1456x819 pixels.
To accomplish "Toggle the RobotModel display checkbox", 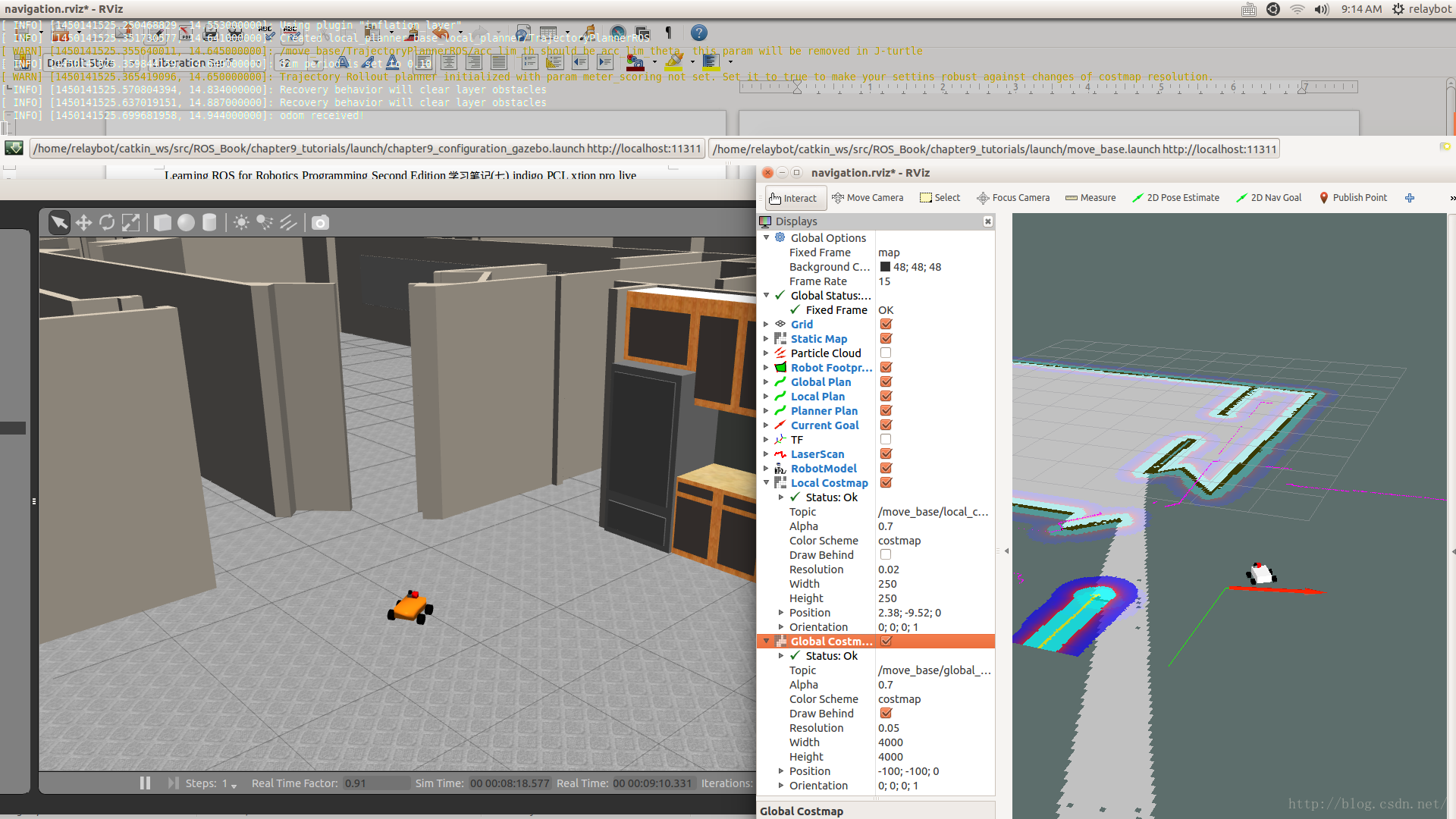I will [x=886, y=469].
